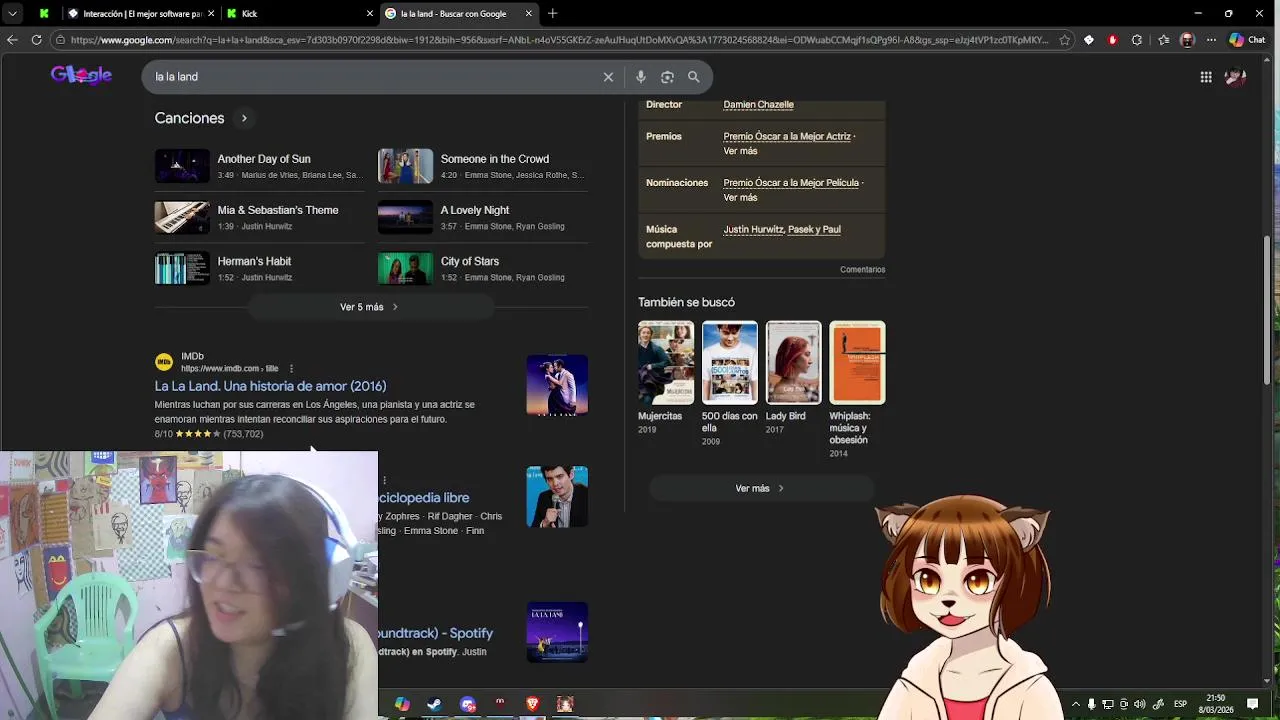This screenshot has height=720, width=1280.
Task: Switch to the Kick tab
Action: click(x=298, y=14)
